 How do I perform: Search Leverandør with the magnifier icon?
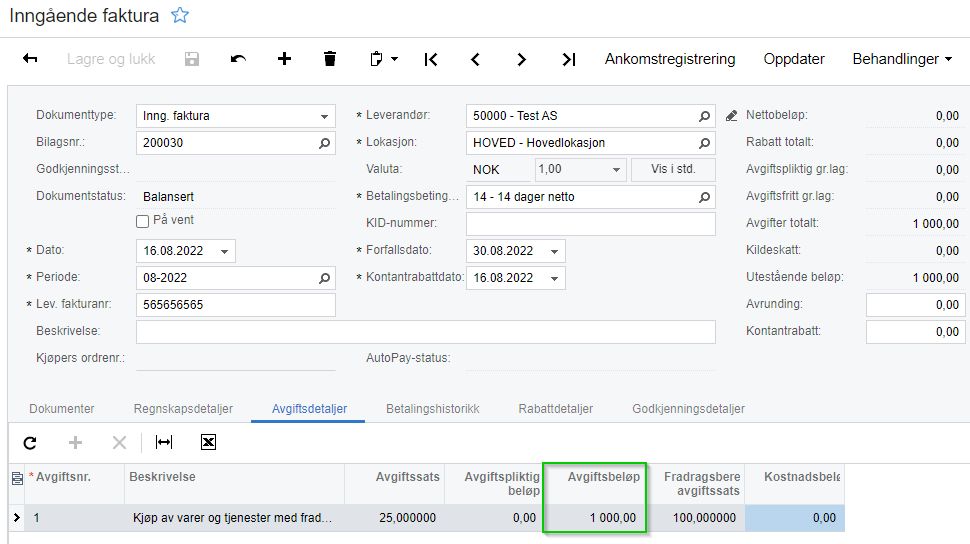pyautogui.click(x=704, y=116)
